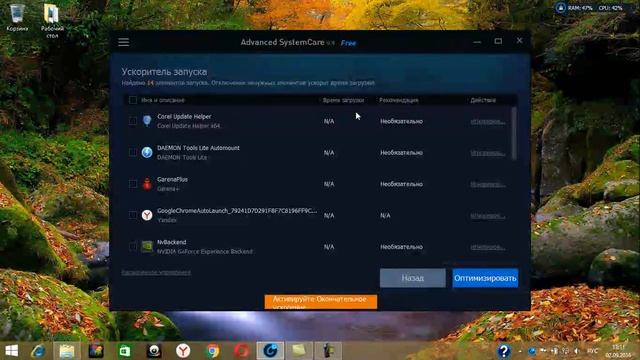This screenshot has height=360, width=640.
Task: Click the DAEMON Tools Lite lightning icon
Action: pyautogui.click(x=147, y=152)
